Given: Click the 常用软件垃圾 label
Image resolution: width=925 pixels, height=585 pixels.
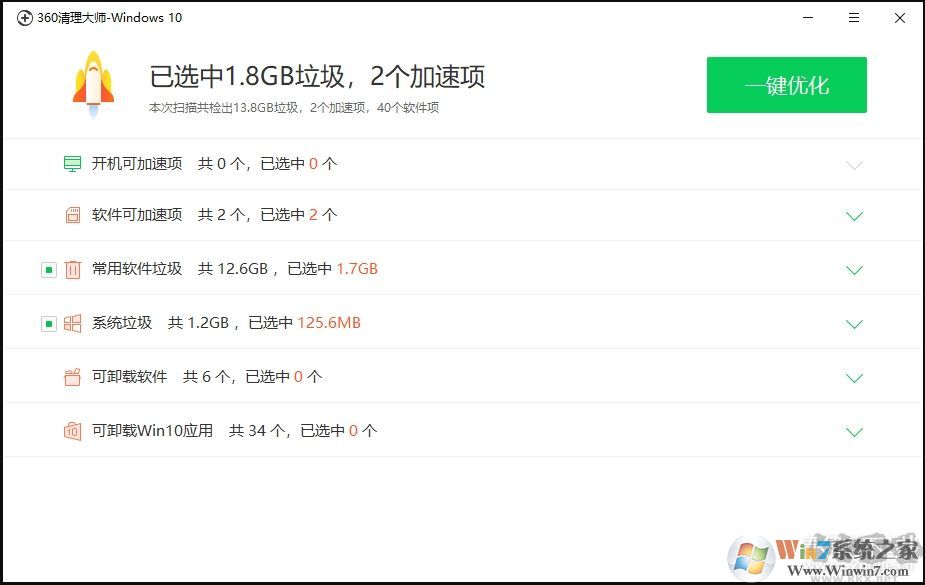Looking at the screenshot, I should (x=137, y=269).
